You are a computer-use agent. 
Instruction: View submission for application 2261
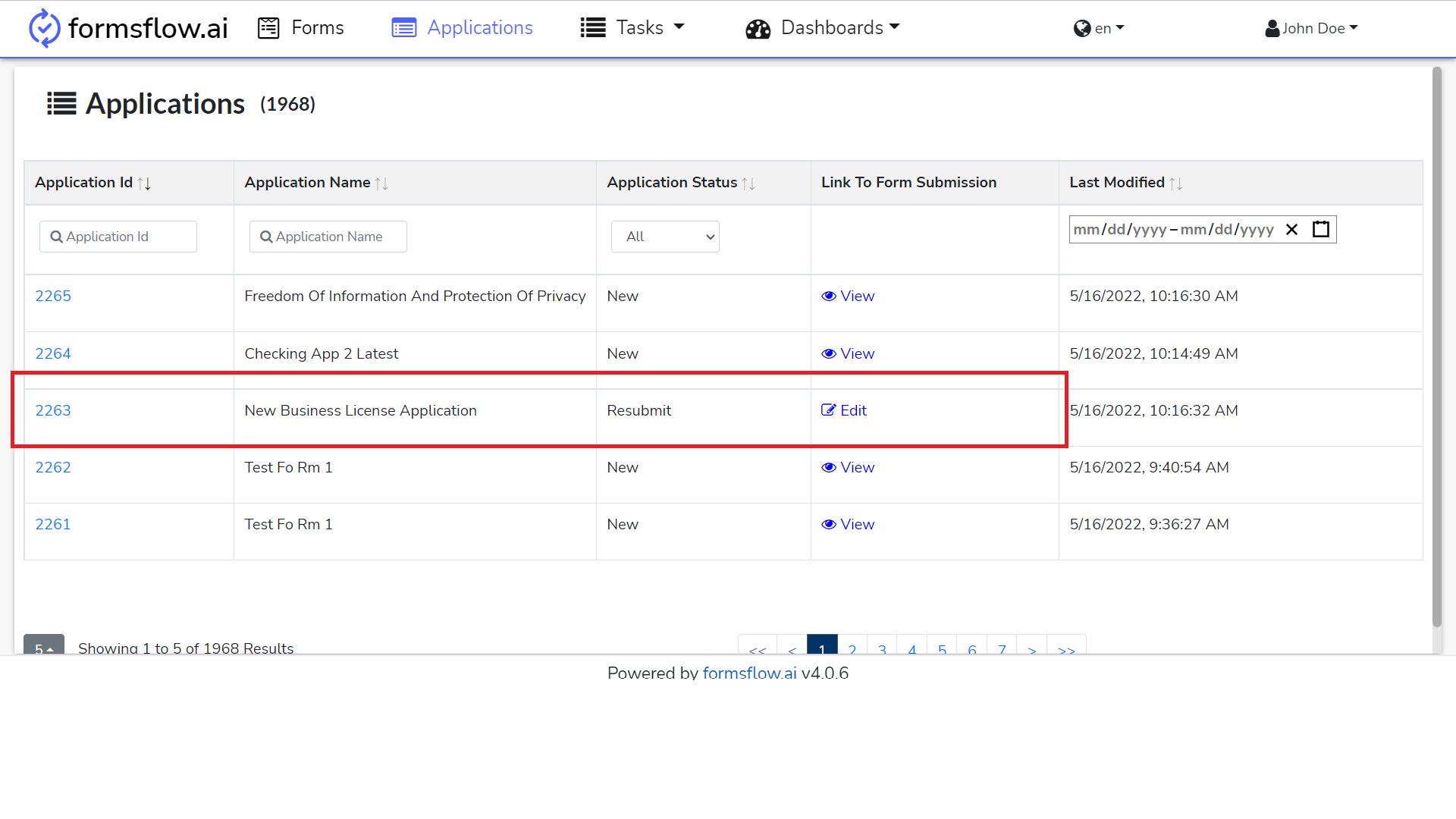click(848, 524)
